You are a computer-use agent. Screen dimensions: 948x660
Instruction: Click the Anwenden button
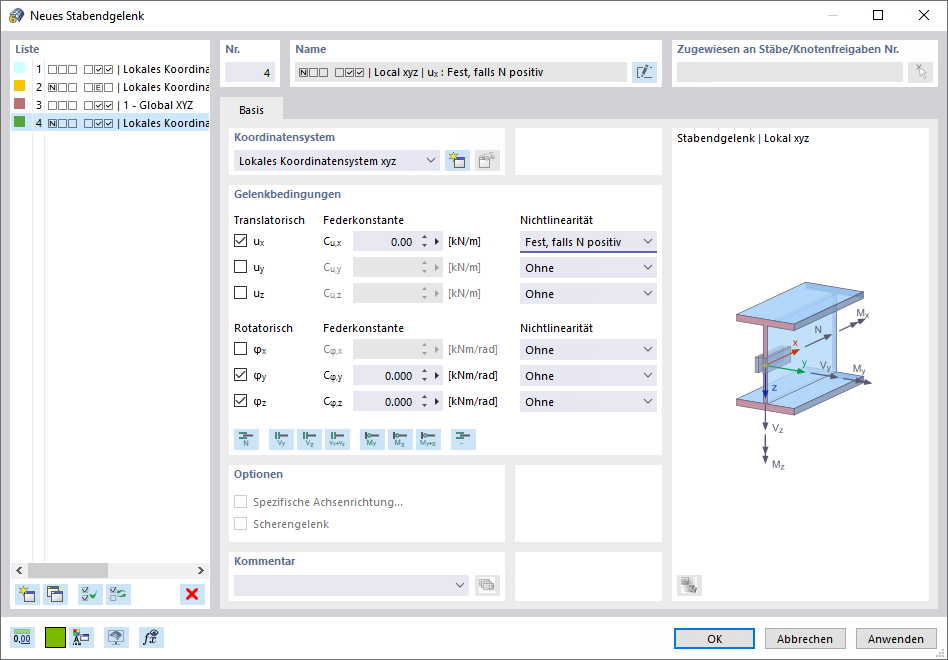(895, 639)
